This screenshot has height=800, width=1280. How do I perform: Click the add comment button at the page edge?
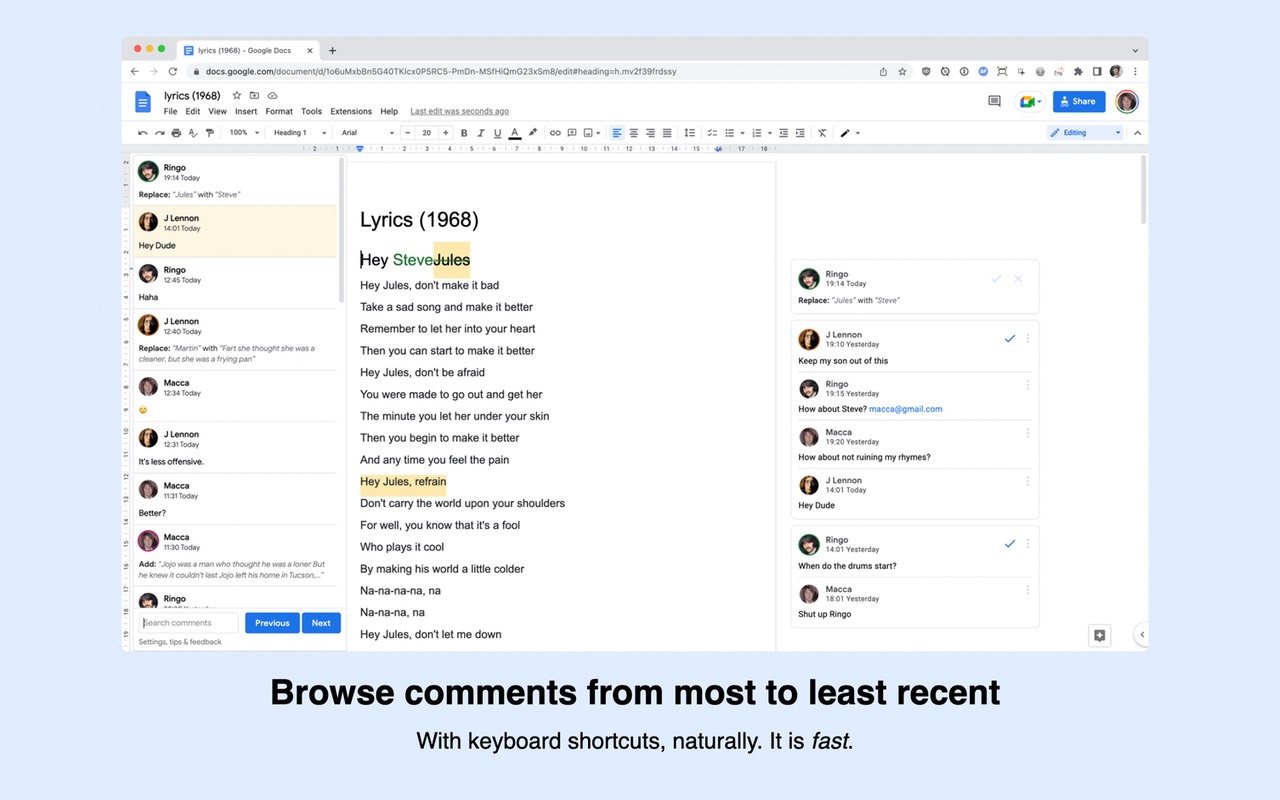1100,635
